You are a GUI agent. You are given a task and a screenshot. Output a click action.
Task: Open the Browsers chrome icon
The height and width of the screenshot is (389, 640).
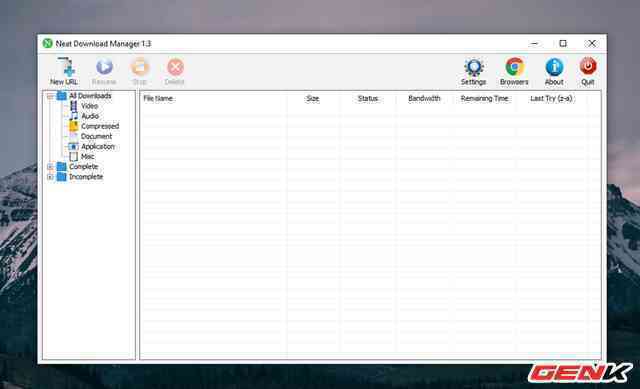tap(514, 67)
